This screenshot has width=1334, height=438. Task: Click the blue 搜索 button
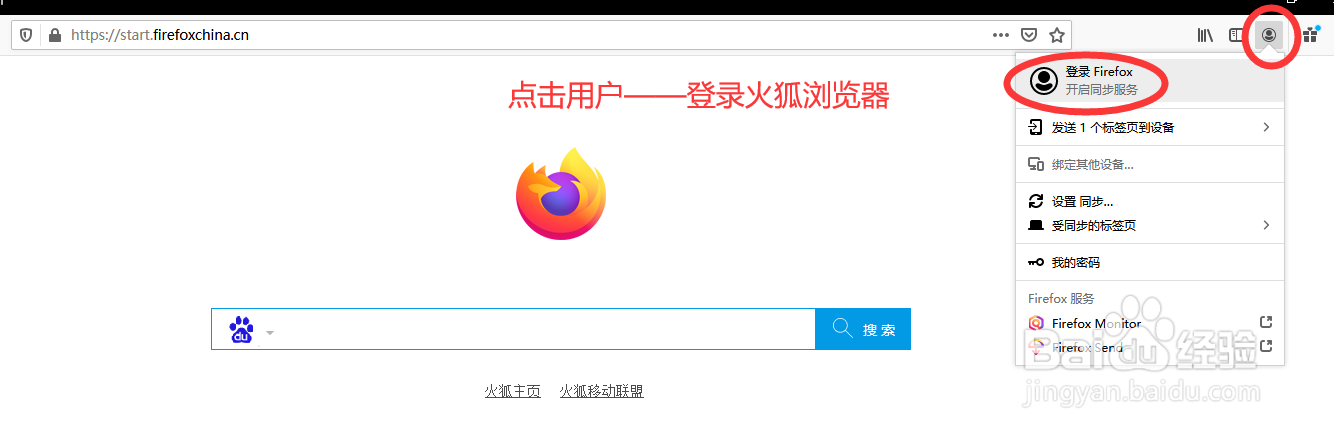[863, 329]
